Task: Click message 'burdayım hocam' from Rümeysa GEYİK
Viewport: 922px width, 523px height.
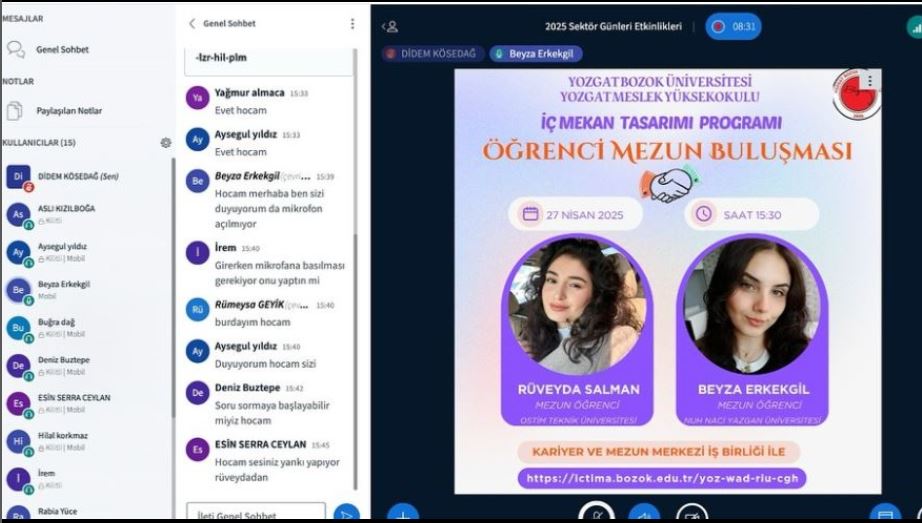Action: point(252,322)
